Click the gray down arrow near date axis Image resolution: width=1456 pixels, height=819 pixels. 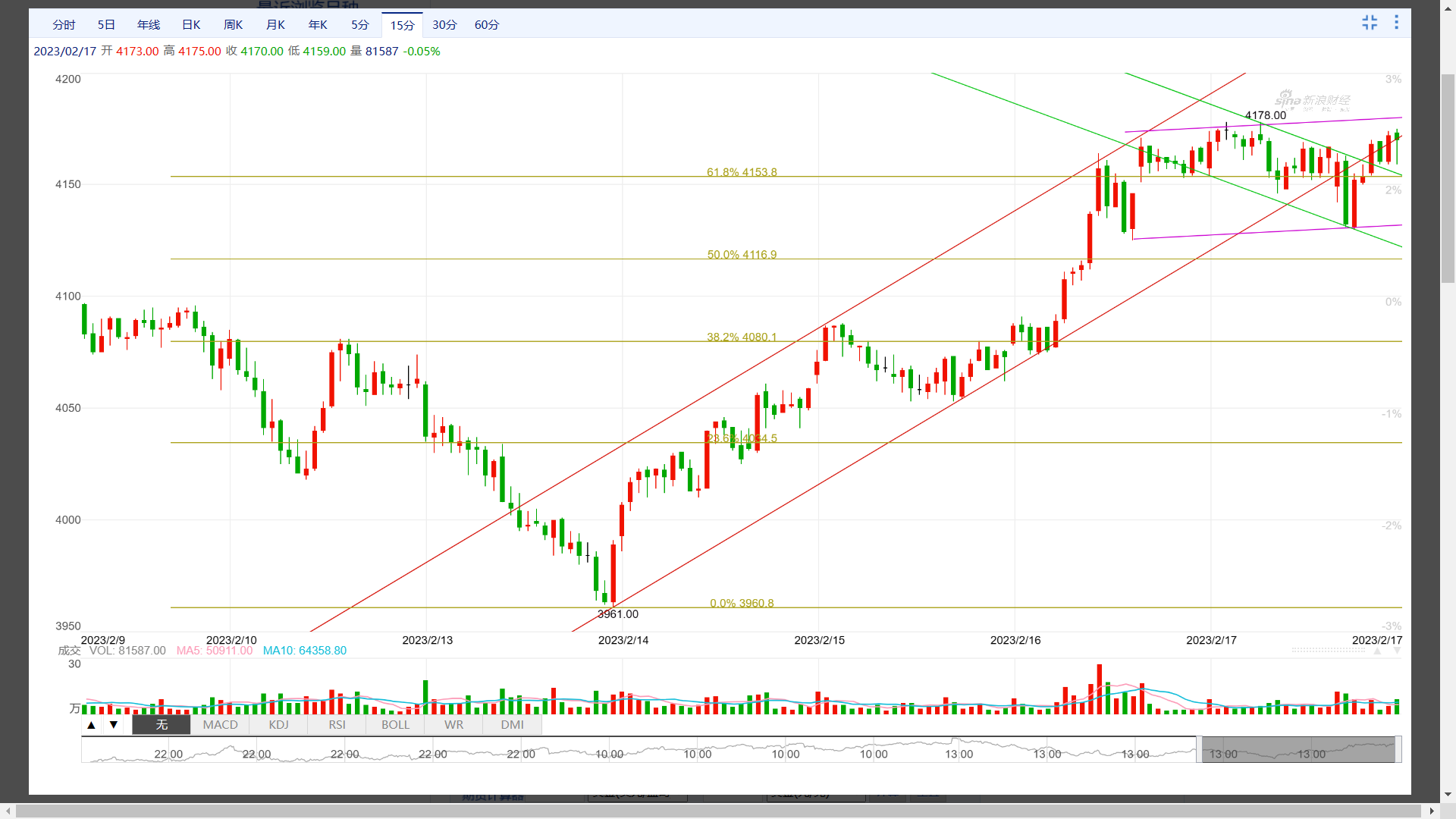1397,651
